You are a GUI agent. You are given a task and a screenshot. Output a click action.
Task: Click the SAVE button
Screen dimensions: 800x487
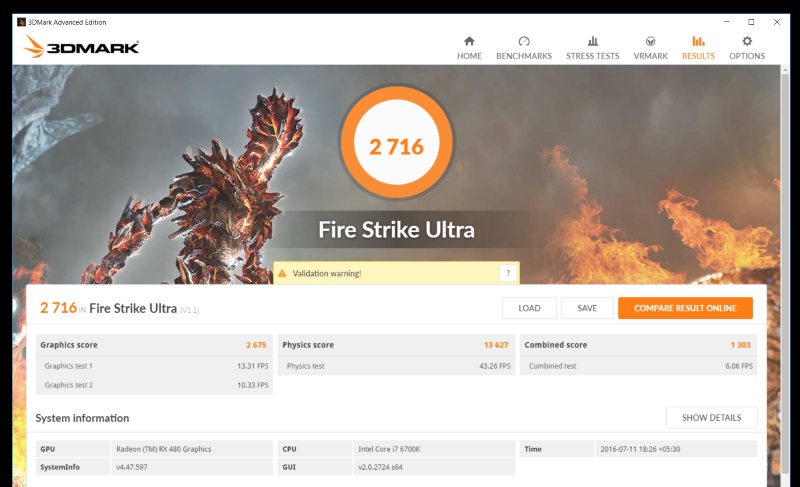pyautogui.click(x=587, y=308)
